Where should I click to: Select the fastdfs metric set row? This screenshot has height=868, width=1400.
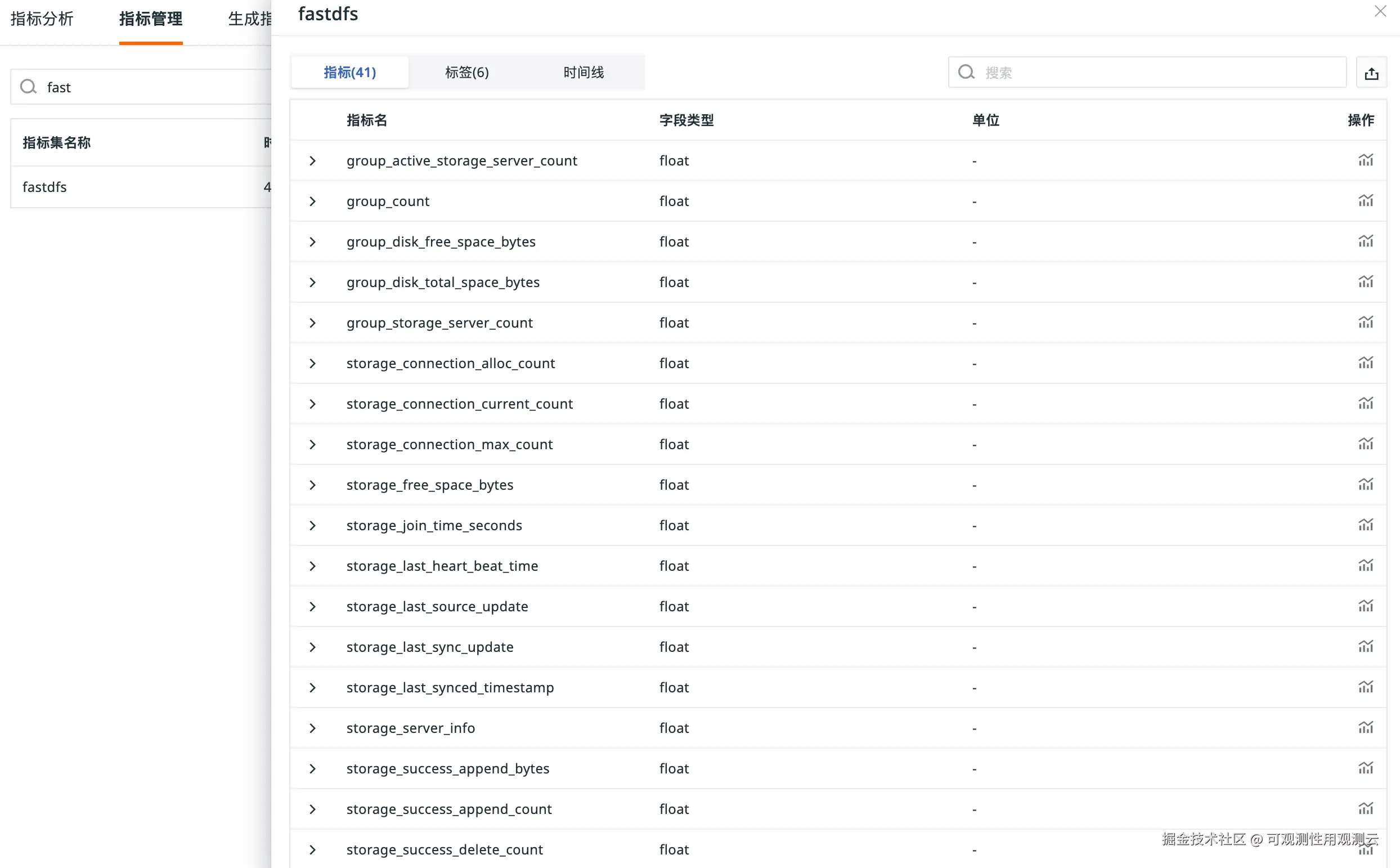pyautogui.click(x=45, y=187)
